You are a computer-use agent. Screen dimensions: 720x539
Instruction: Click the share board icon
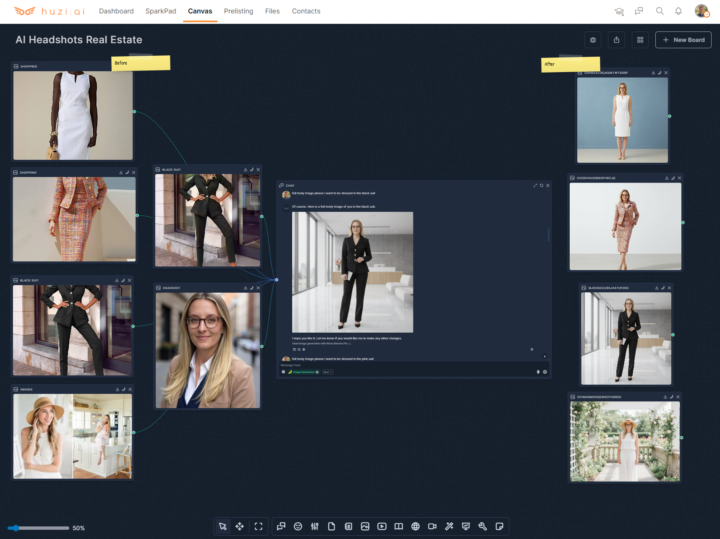[x=616, y=40]
